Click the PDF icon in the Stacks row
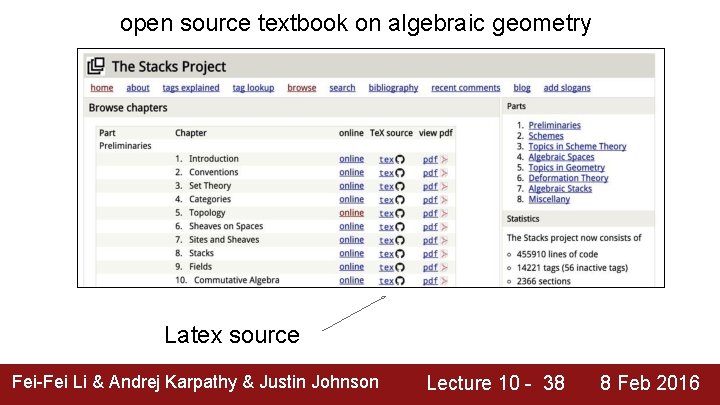720x405 pixels. 444,254
